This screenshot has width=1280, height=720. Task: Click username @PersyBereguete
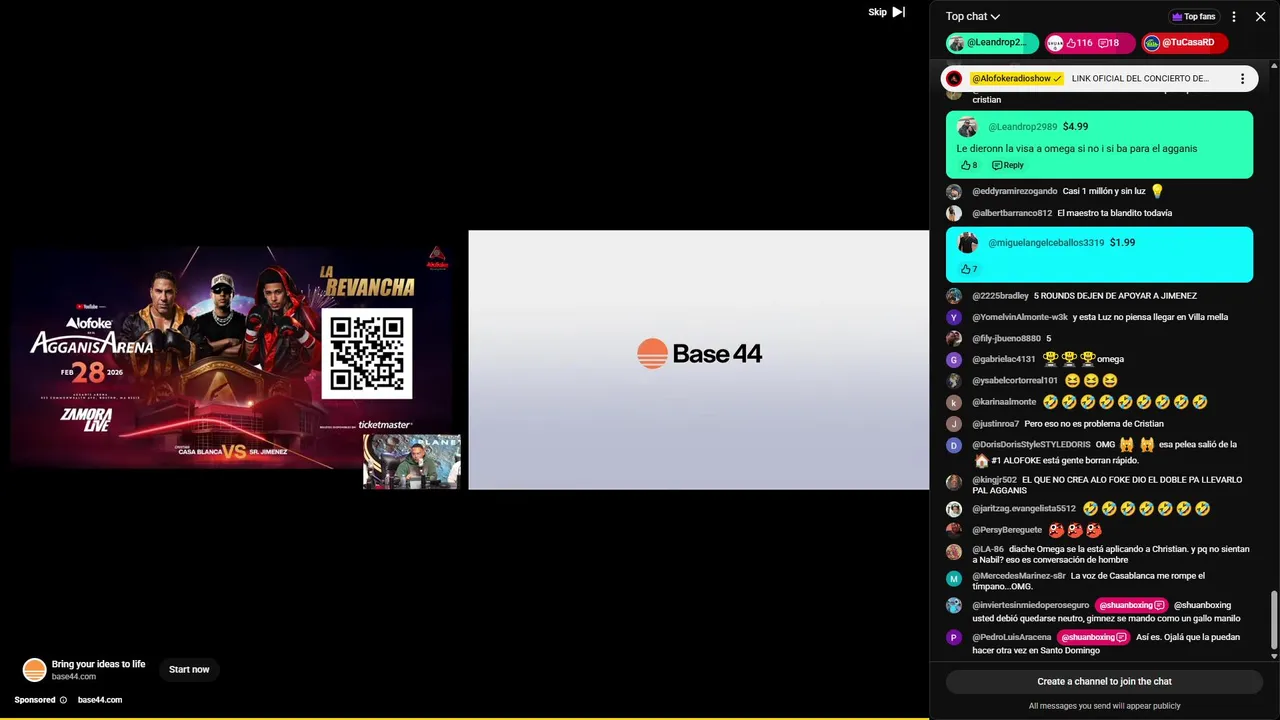click(1007, 530)
